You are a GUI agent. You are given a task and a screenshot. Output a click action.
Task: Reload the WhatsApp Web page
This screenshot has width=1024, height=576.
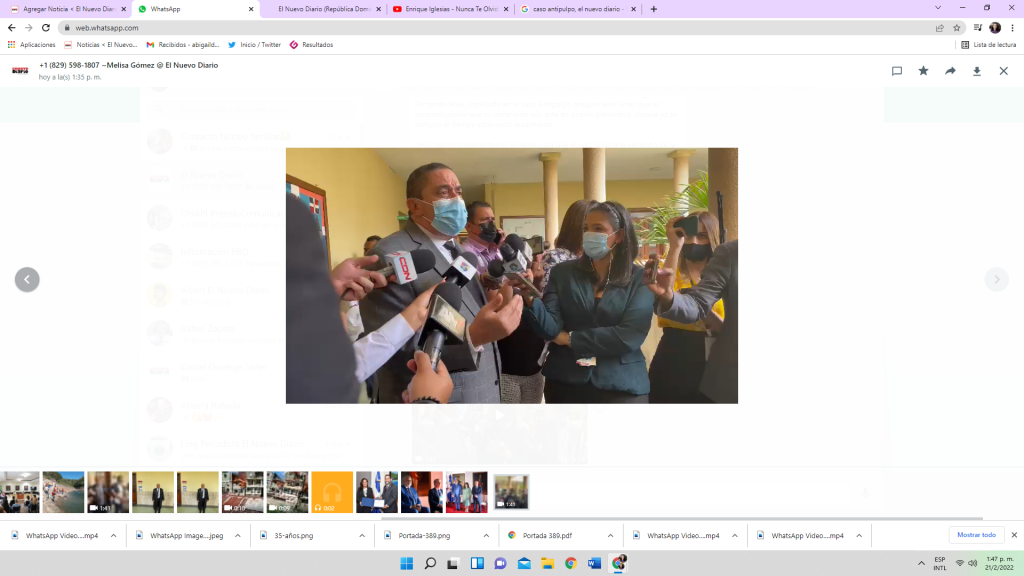click(x=45, y=28)
